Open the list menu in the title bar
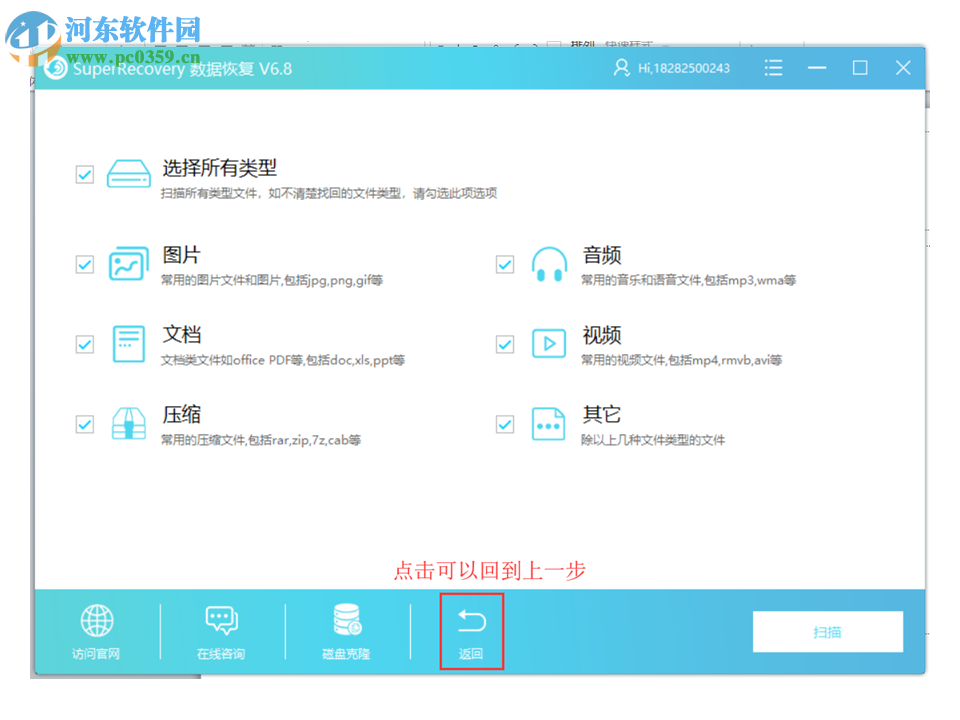 tap(773, 68)
